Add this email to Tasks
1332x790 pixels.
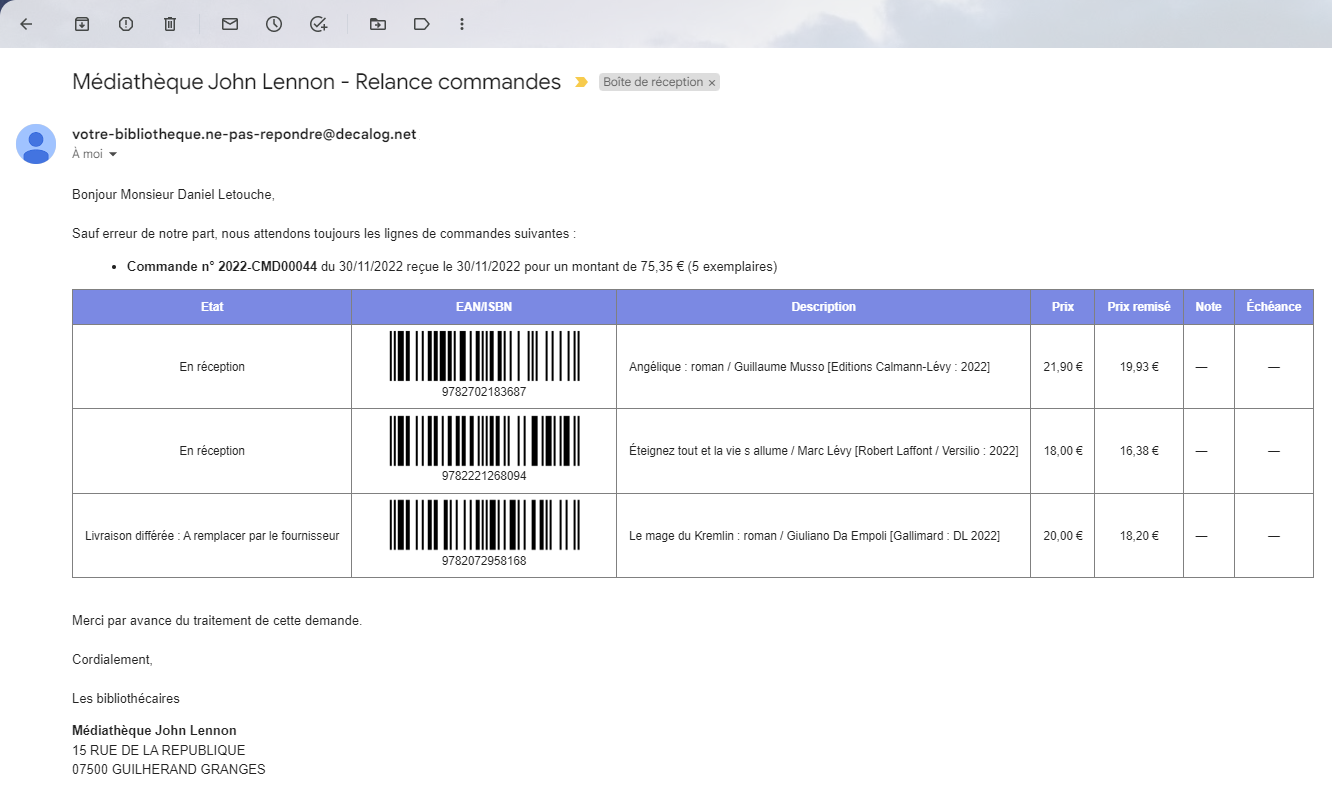tap(318, 24)
